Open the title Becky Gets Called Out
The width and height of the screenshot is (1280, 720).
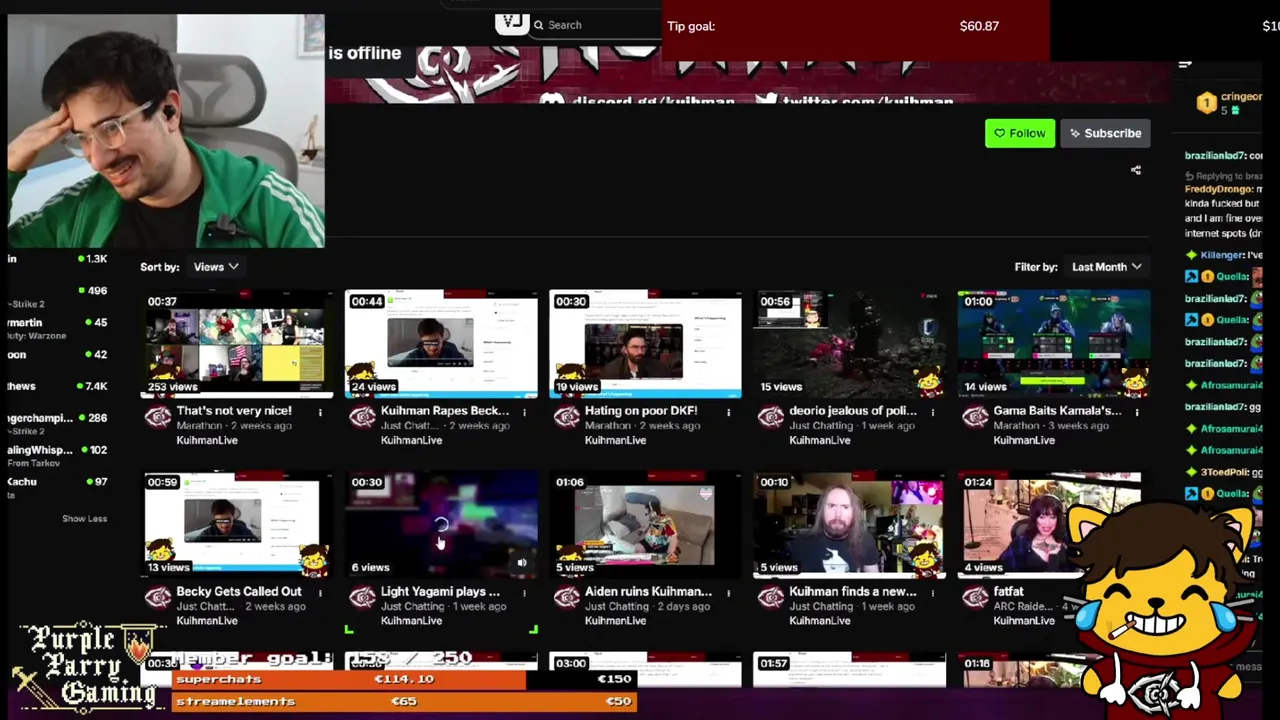pyautogui.click(x=239, y=592)
